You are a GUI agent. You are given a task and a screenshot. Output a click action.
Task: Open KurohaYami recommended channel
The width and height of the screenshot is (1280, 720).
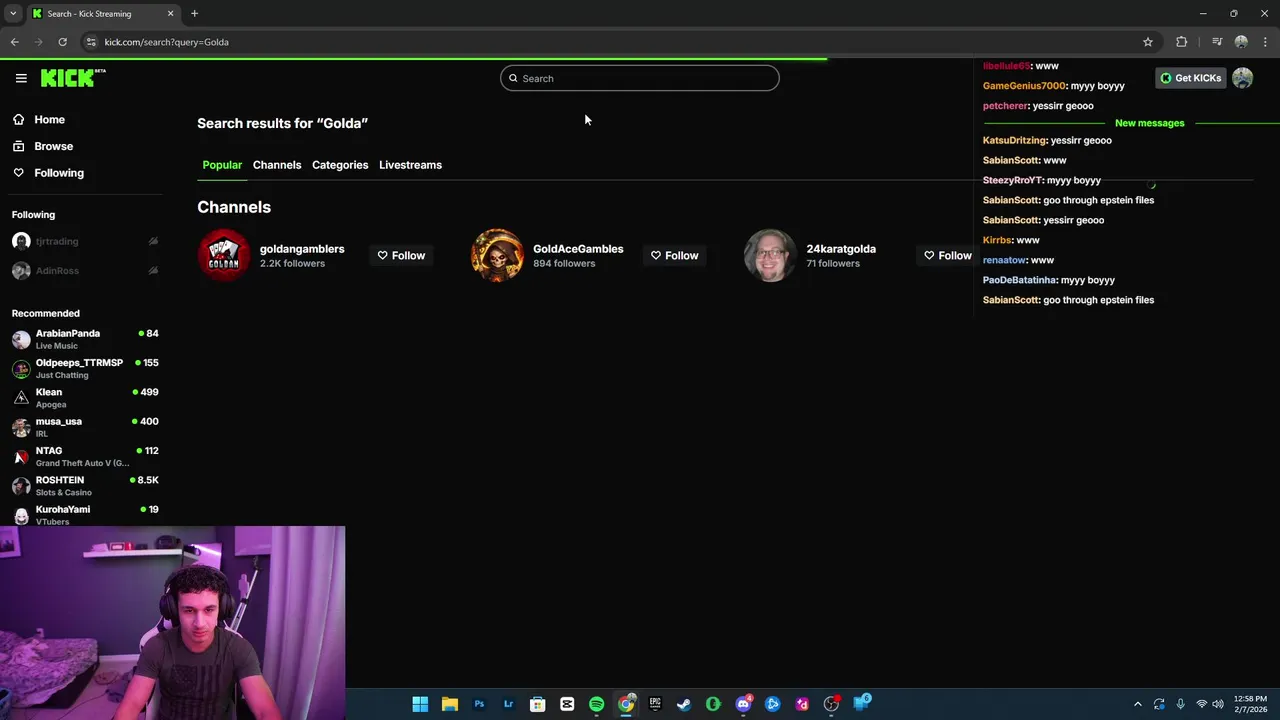84,515
